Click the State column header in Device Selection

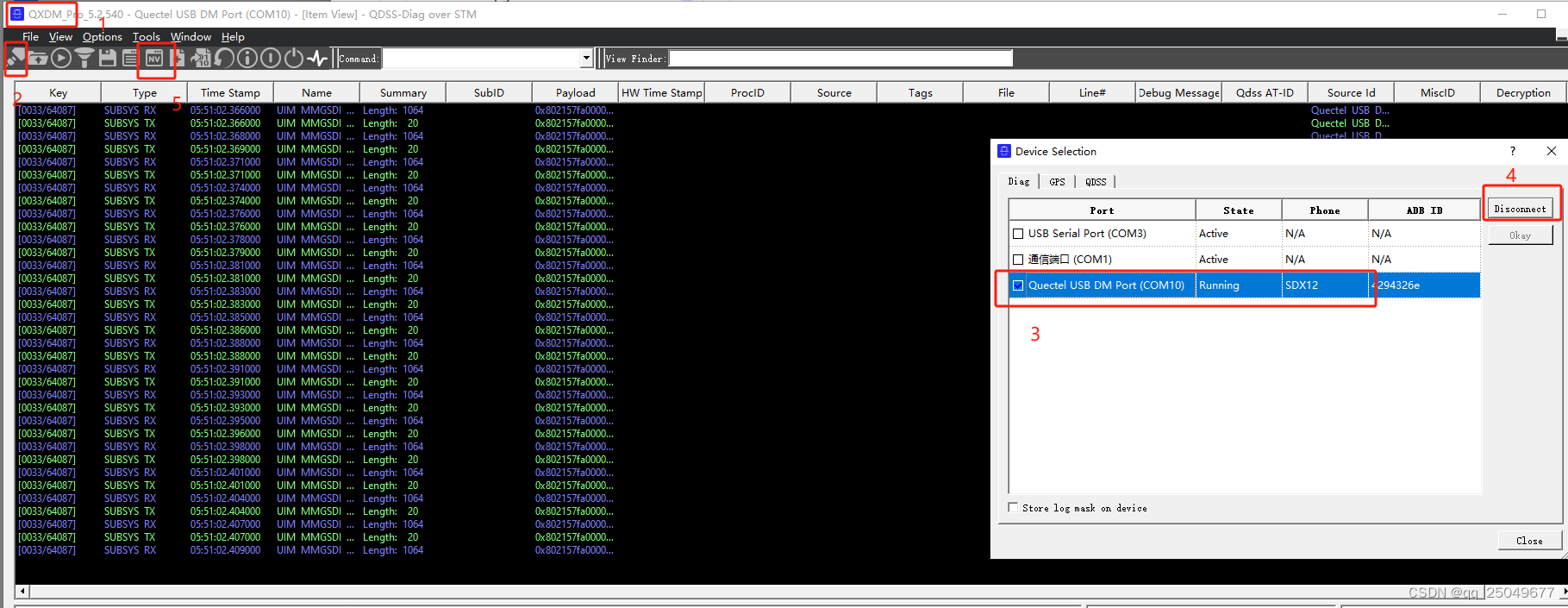pos(1239,210)
